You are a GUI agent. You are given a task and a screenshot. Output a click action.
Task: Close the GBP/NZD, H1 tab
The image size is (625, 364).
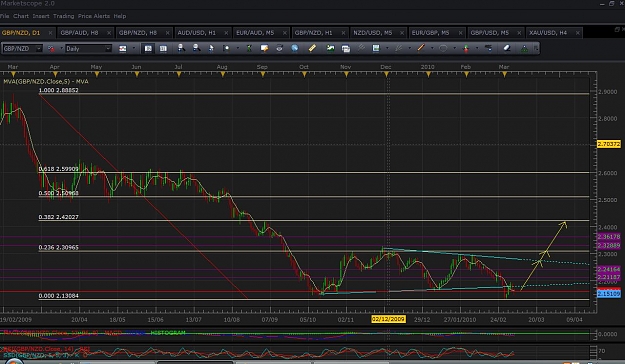tap(343, 33)
